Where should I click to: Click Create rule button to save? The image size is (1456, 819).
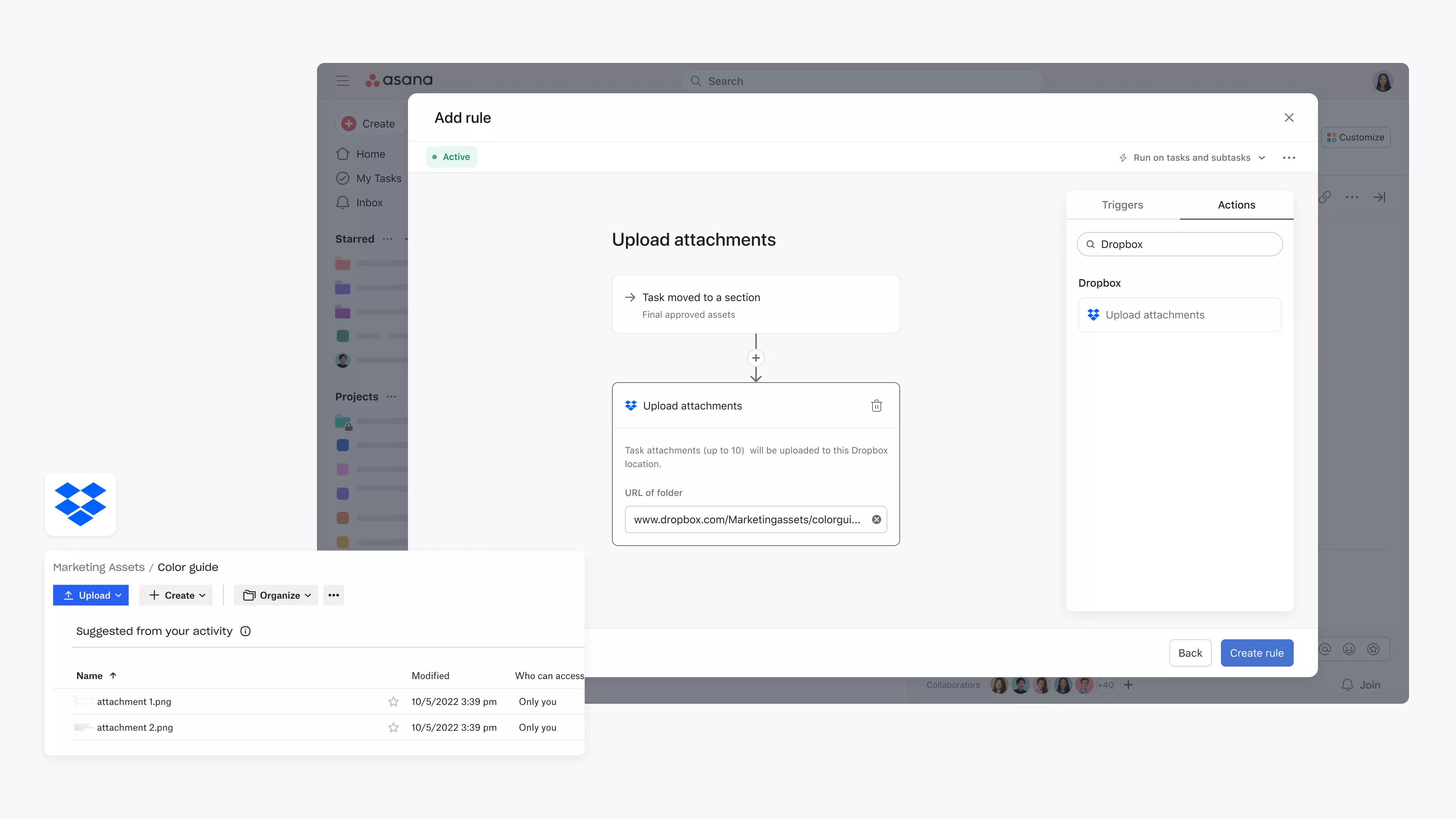tap(1257, 652)
